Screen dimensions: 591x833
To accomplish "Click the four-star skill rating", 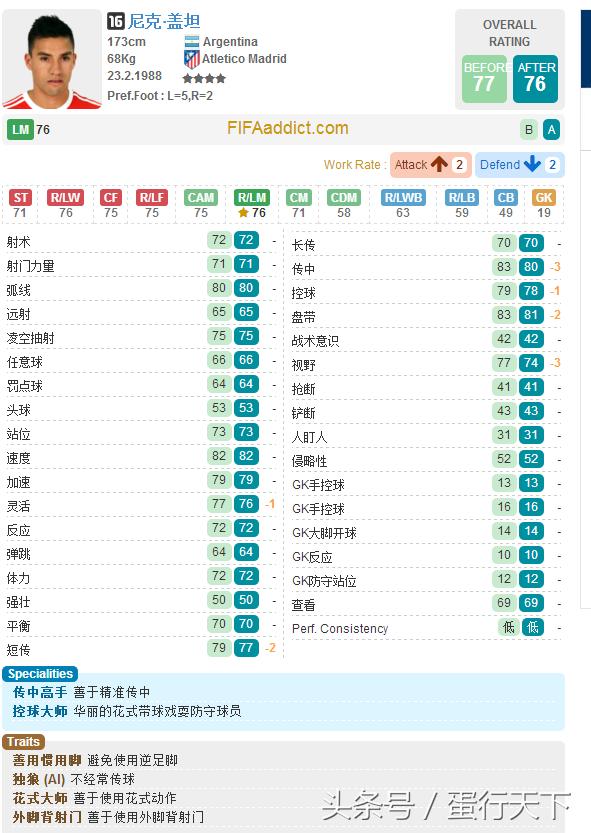I will [x=204, y=79].
